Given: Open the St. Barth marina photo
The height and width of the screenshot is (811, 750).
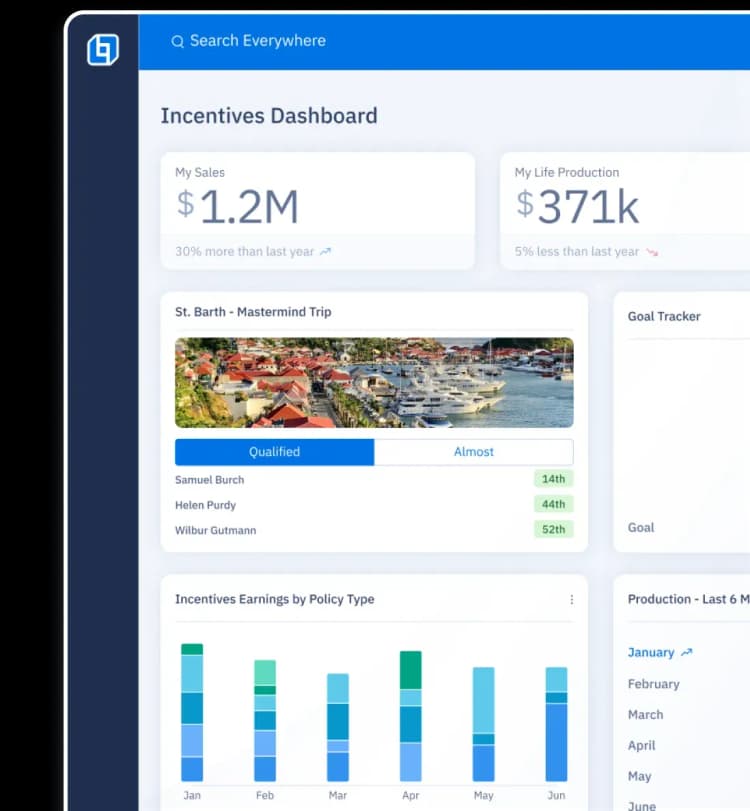Looking at the screenshot, I should tap(374, 382).
